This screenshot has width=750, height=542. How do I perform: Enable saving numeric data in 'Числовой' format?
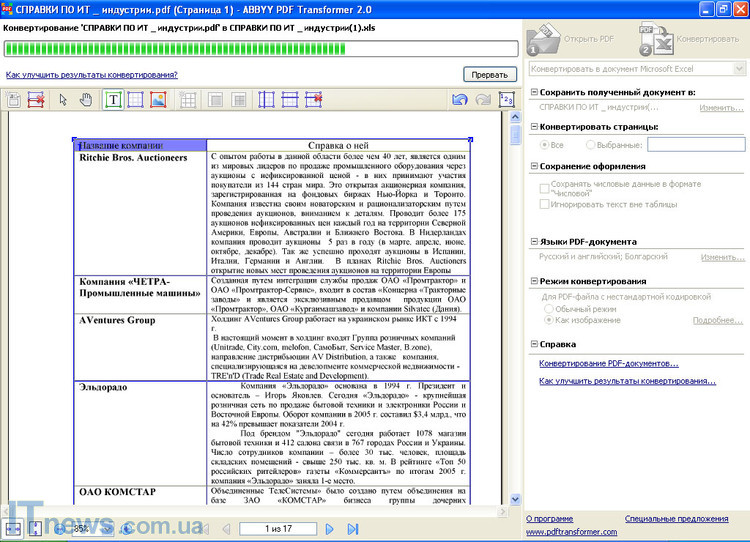[544, 188]
